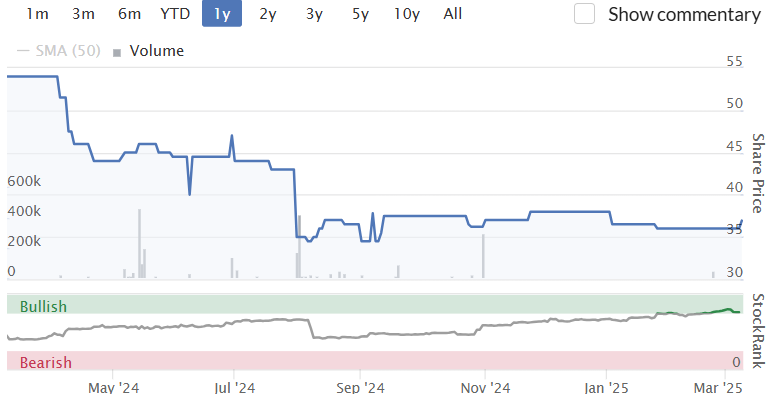Image resolution: width=768 pixels, height=394 pixels.
Task: Click the StockRank axis title
Action: click(758, 330)
